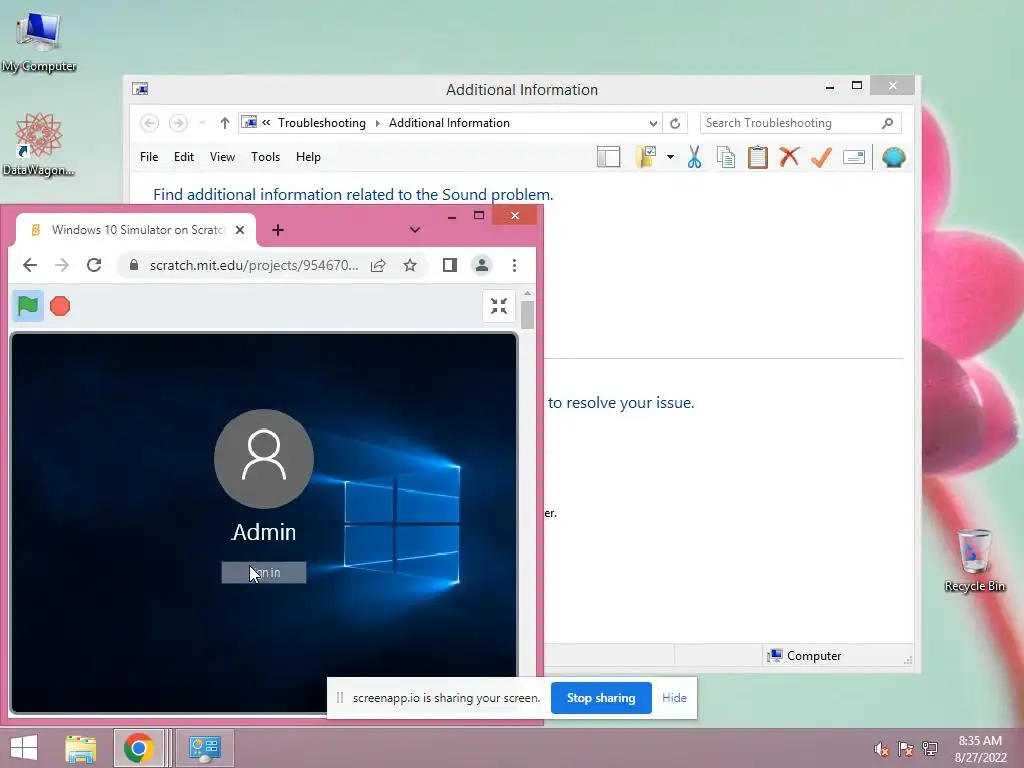Expand the address bar history dropdown
This screenshot has width=1024, height=768.
point(653,123)
